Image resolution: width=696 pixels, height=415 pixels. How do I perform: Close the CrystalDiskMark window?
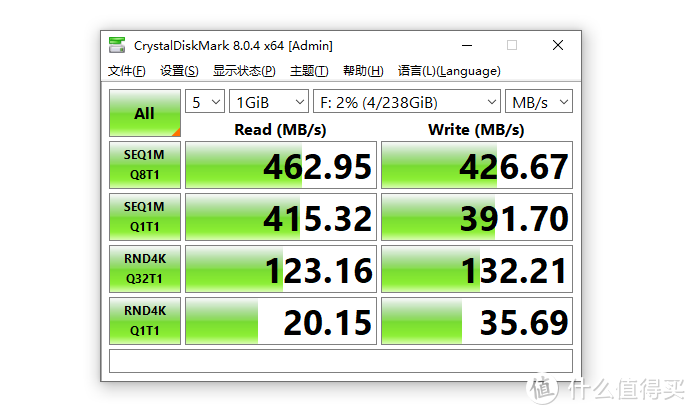(558, 45)
